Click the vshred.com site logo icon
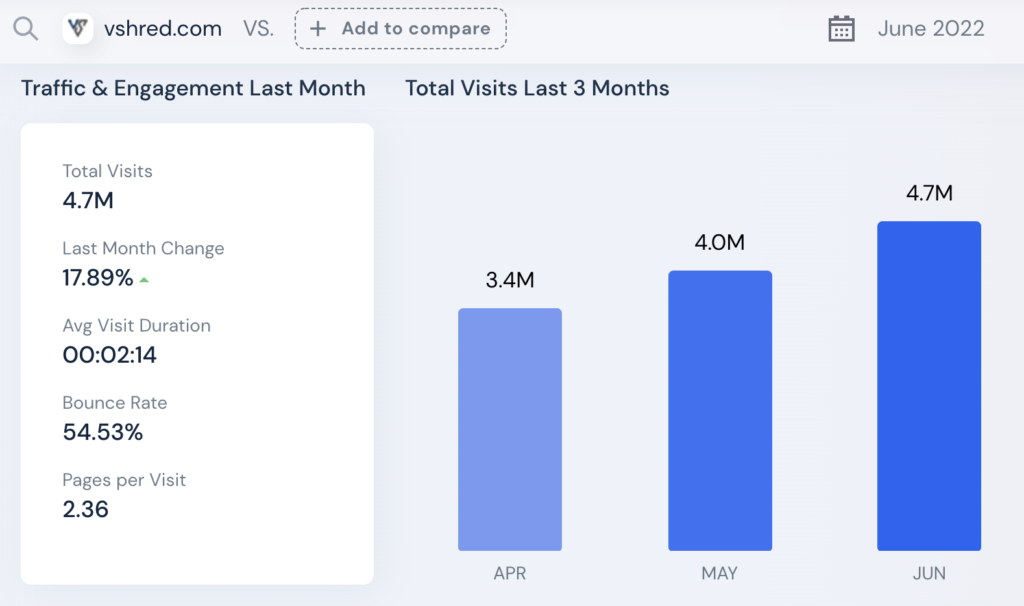 click(x=78, y=29)
